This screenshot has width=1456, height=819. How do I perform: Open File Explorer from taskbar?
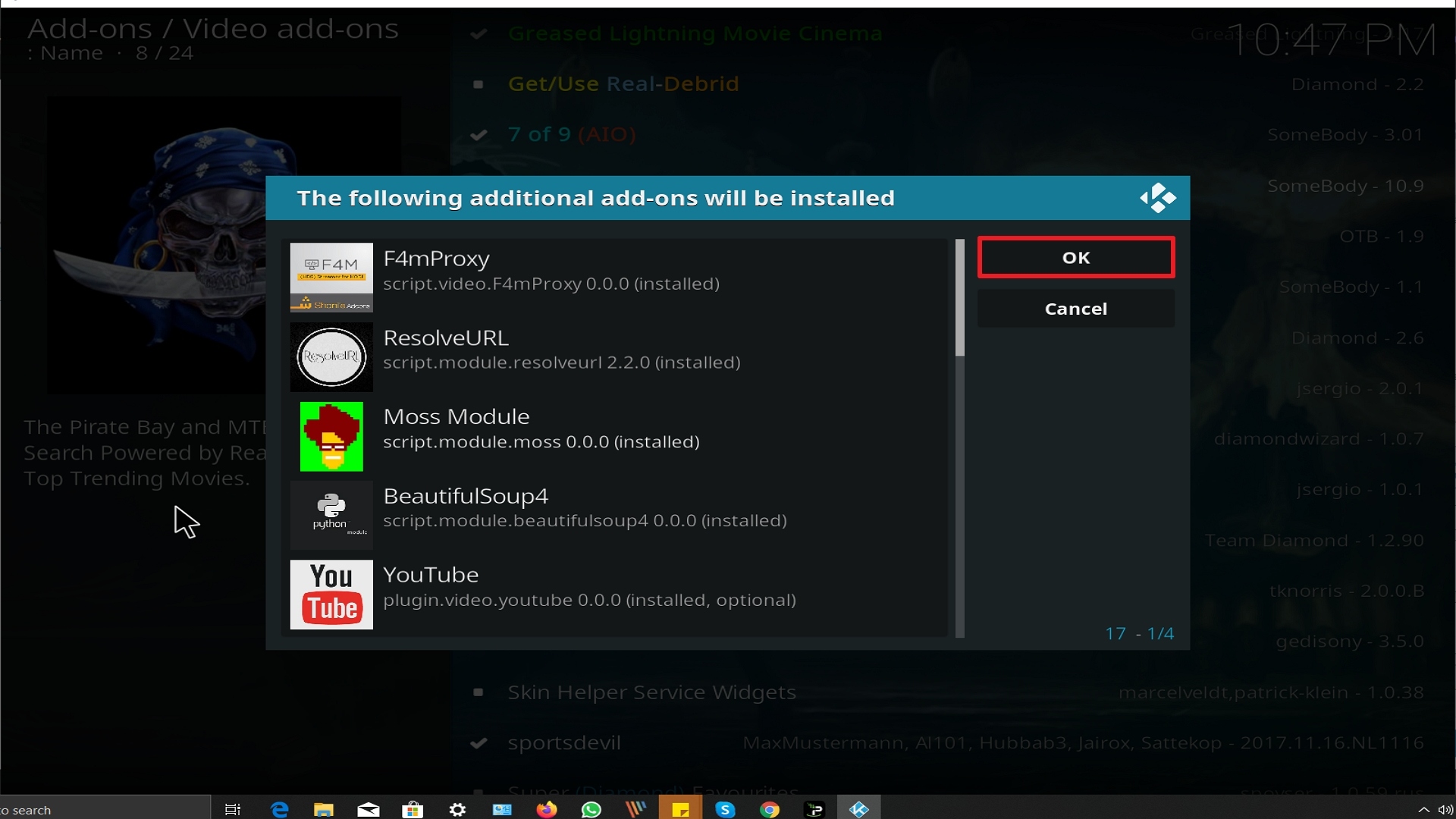(324, 809)
